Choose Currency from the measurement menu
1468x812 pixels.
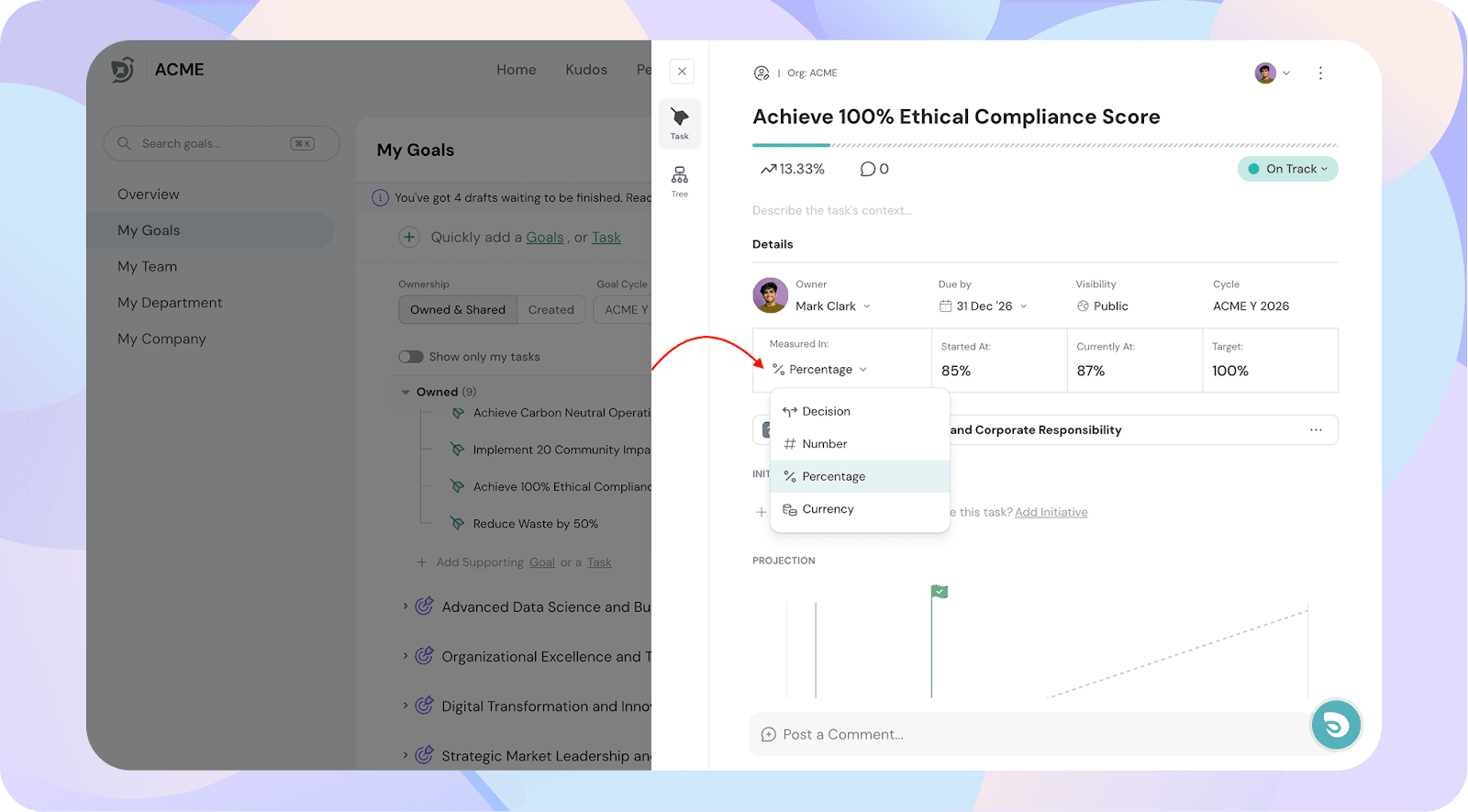point(828,509)
